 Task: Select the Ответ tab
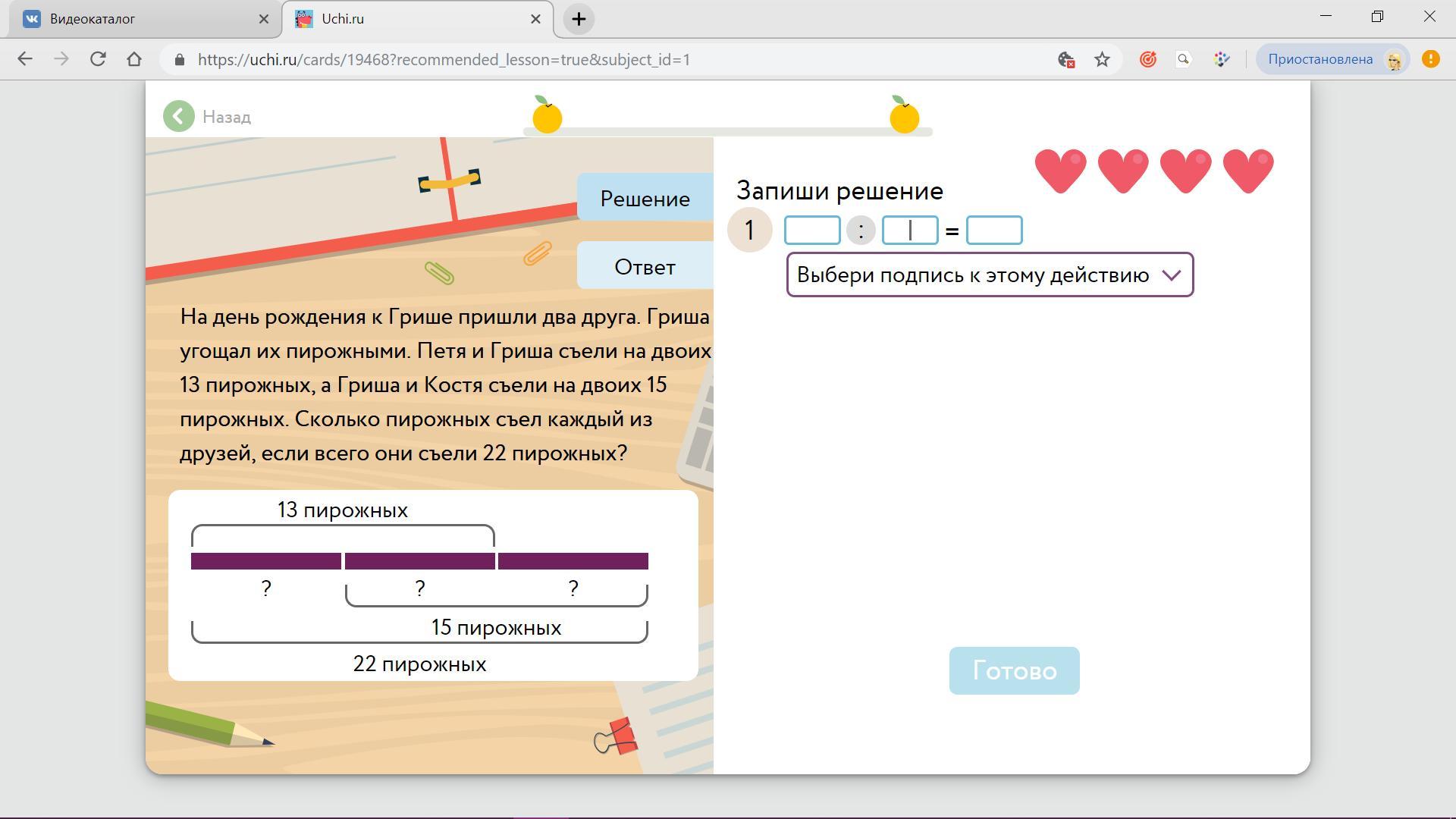(x=645, y=267)
